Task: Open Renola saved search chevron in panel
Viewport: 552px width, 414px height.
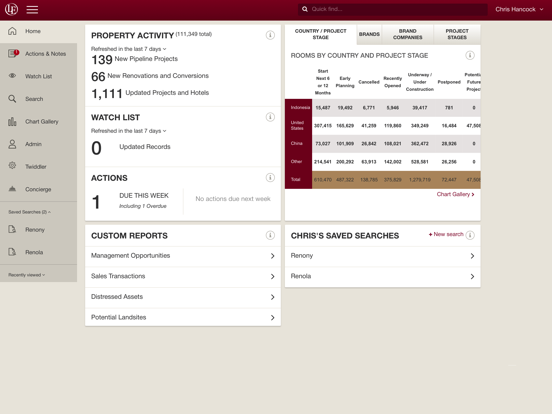Action: pos(472,277)
